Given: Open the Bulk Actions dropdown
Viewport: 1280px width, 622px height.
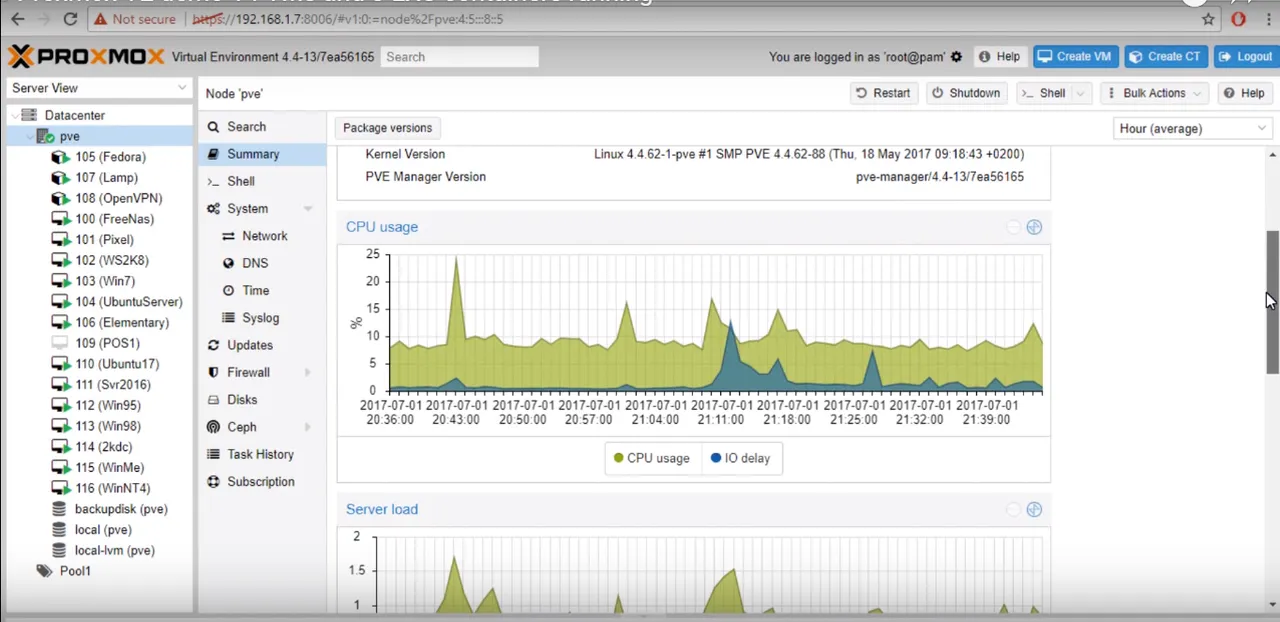Looking at the screenshot, I should coord(1154,93).
